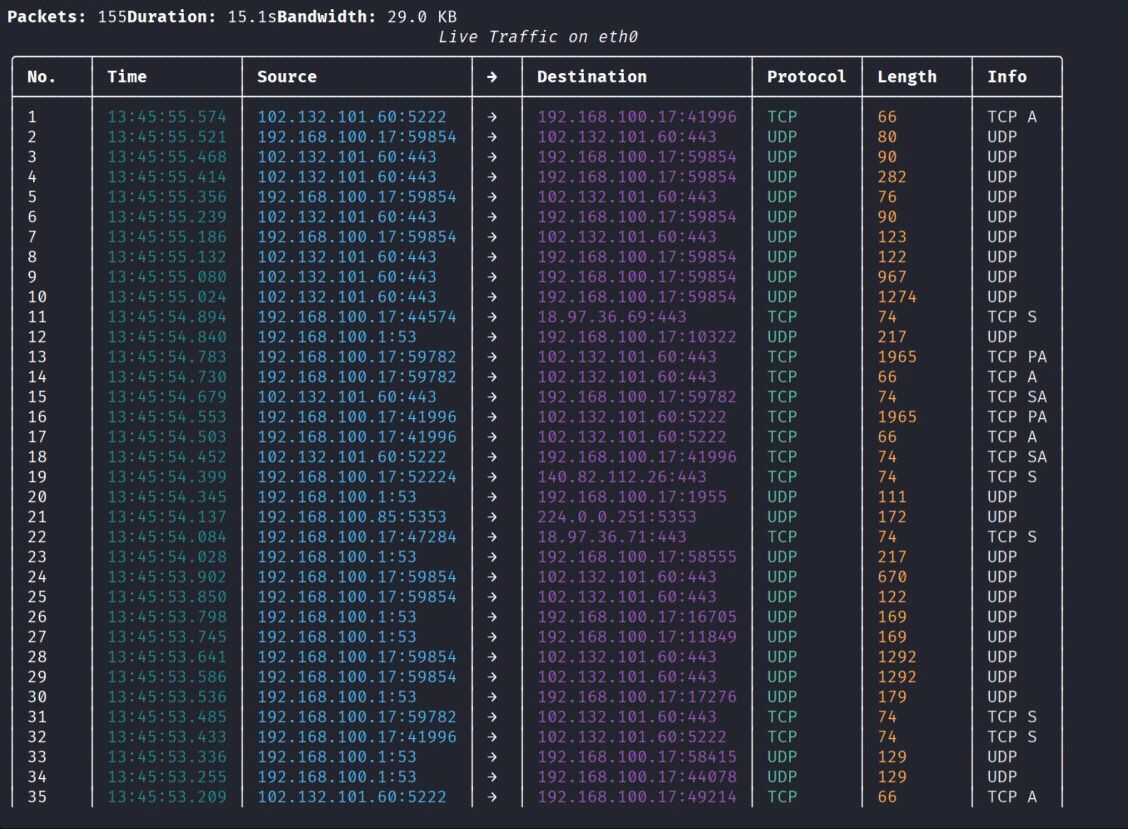Select destination 192.168.100.17:58555

637,557
